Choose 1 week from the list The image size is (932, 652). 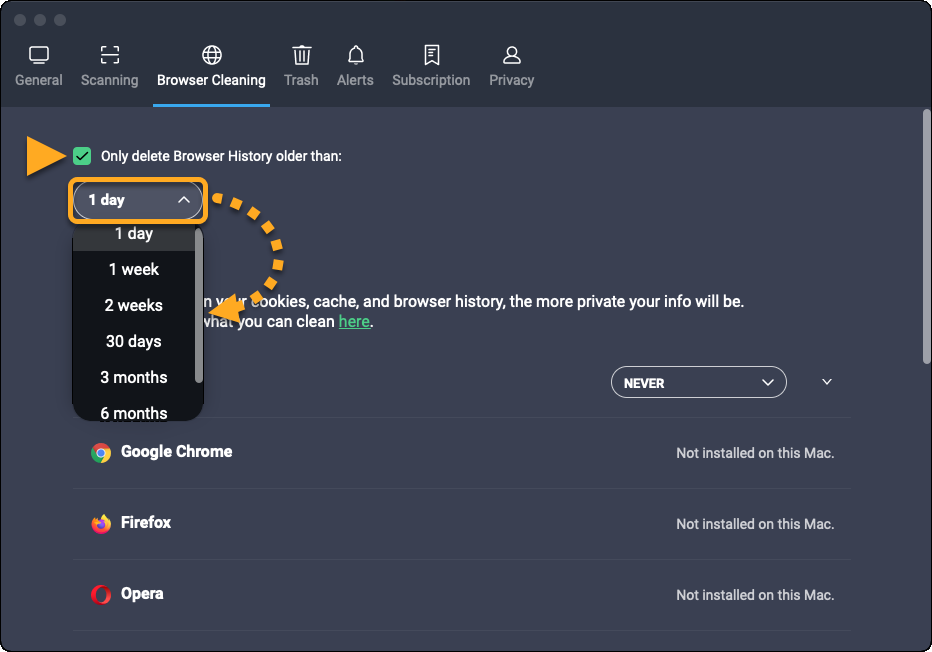[134, 269]
